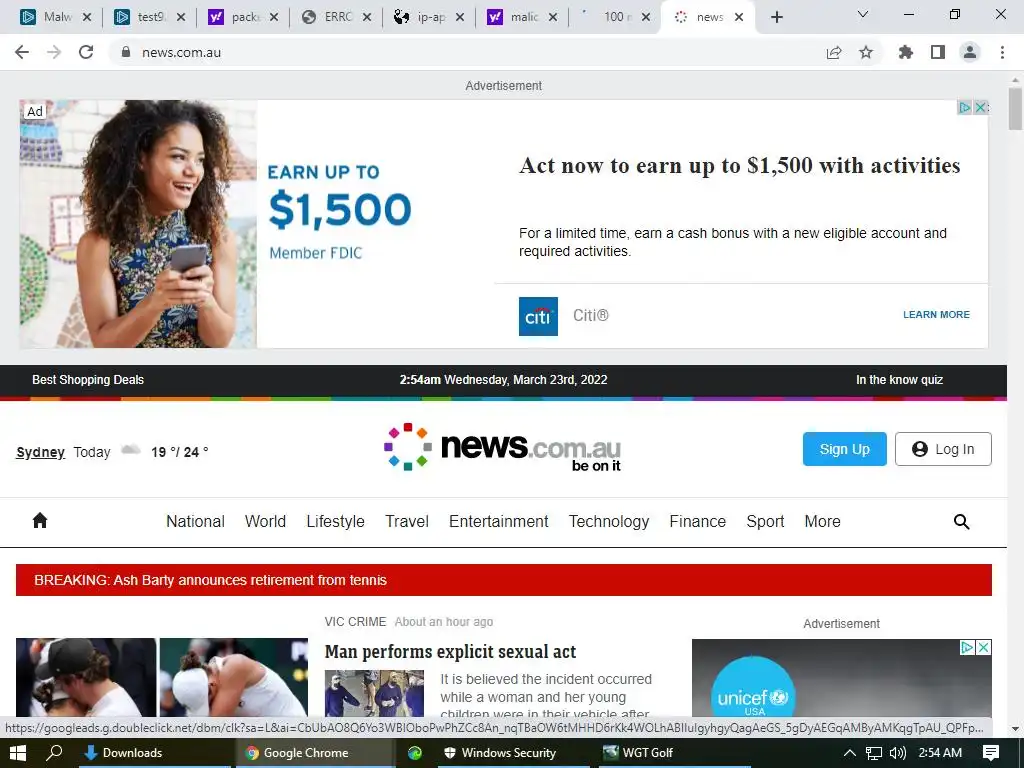Open Ash Barty embracing photo thumbnail
This screenshot has width=1024, height=768.
click(86, 677)
